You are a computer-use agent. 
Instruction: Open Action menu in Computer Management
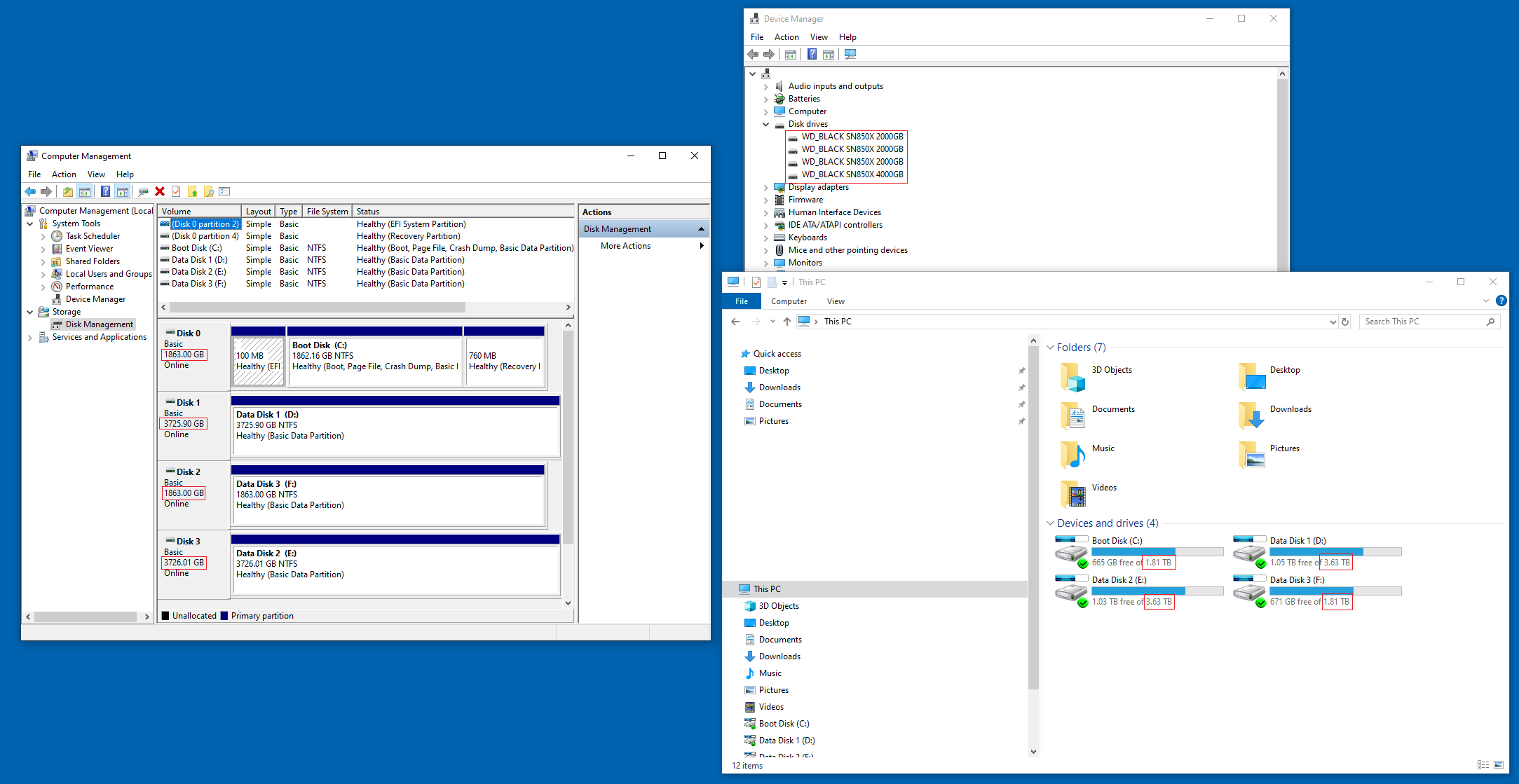64,174
